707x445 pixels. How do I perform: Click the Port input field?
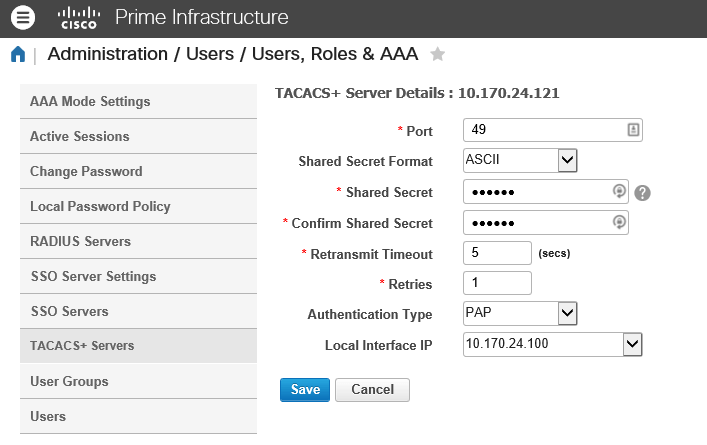click(552, 130)
